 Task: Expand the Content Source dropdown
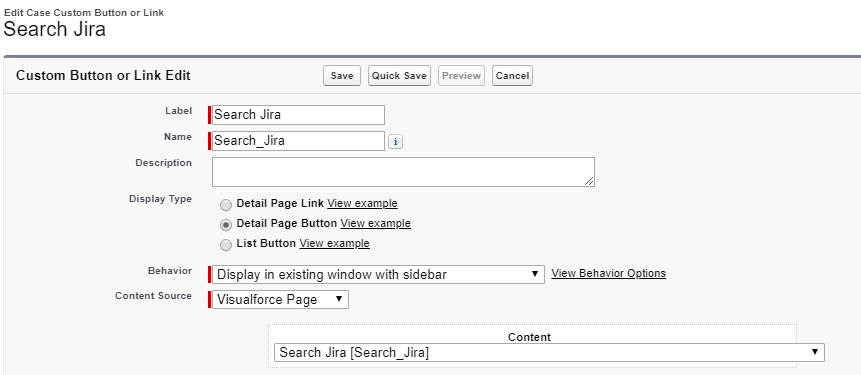280,300
